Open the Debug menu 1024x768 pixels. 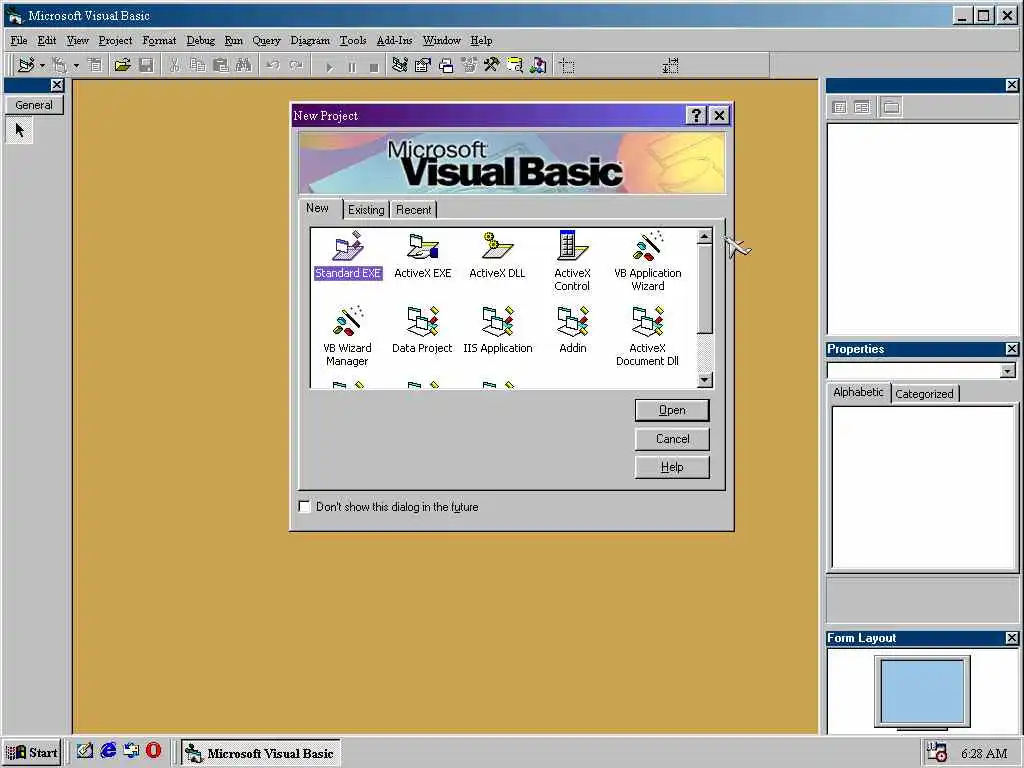[200, 40]
